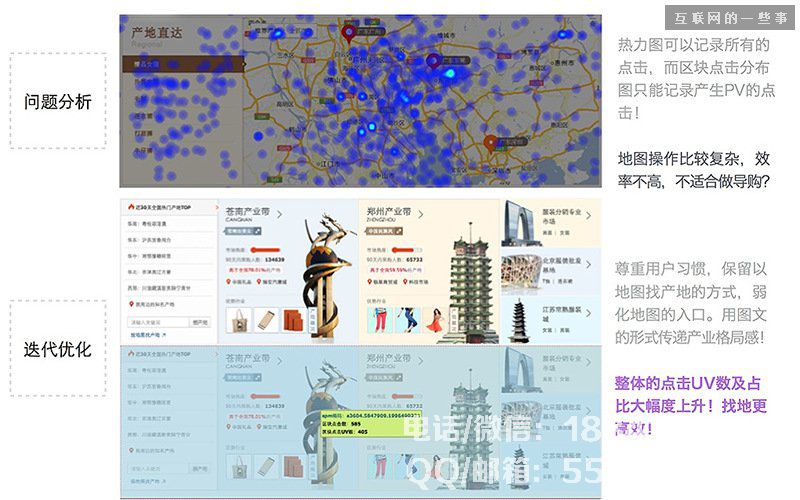
Task: Click the 迭代优化 dashed box label
Action: click(58, 349)
